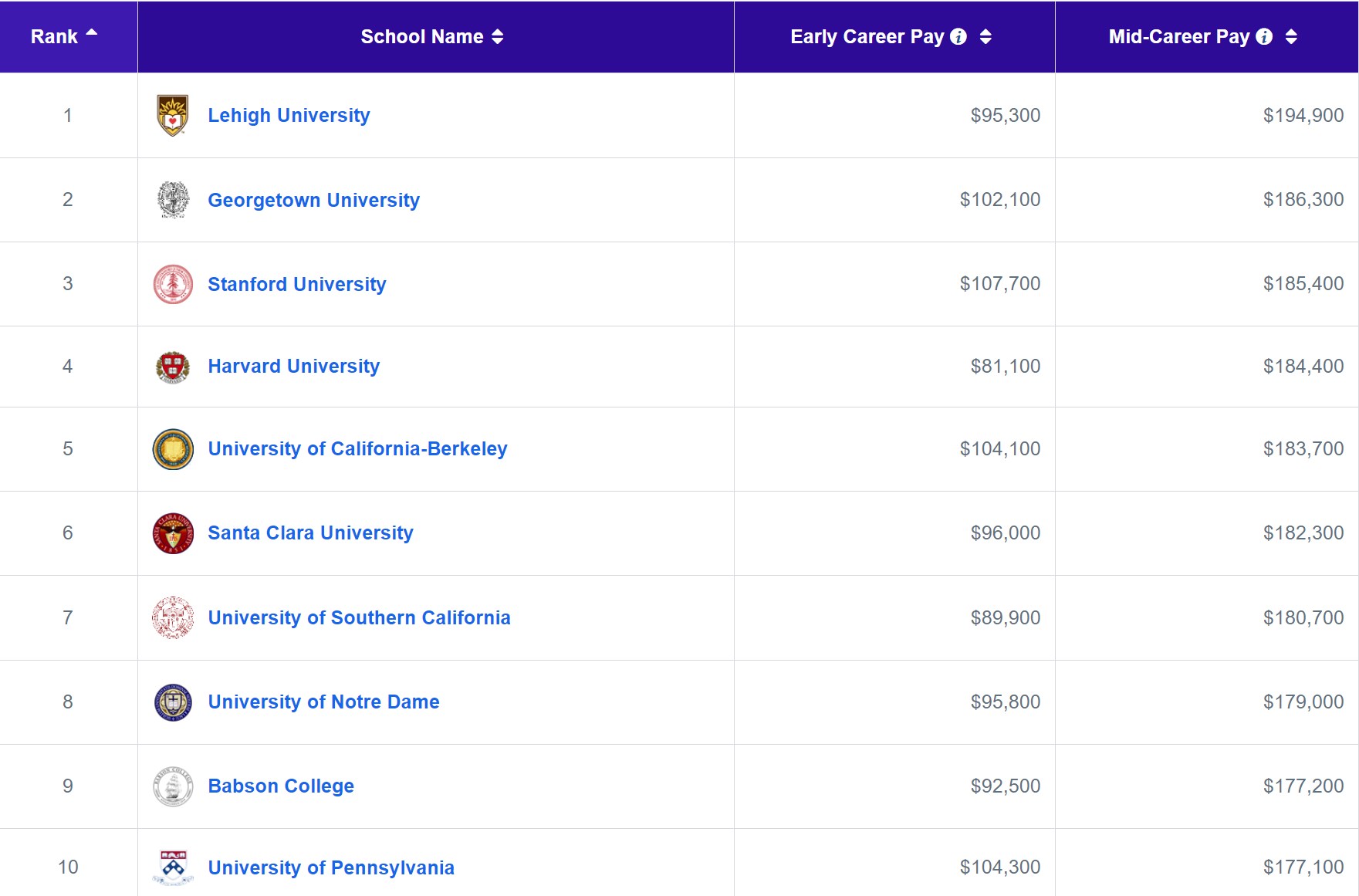Image resolution: width=1359 pixels, height=896 pixels.
Task: Click the Mid-Career Pay header label
Action: 1179,36
